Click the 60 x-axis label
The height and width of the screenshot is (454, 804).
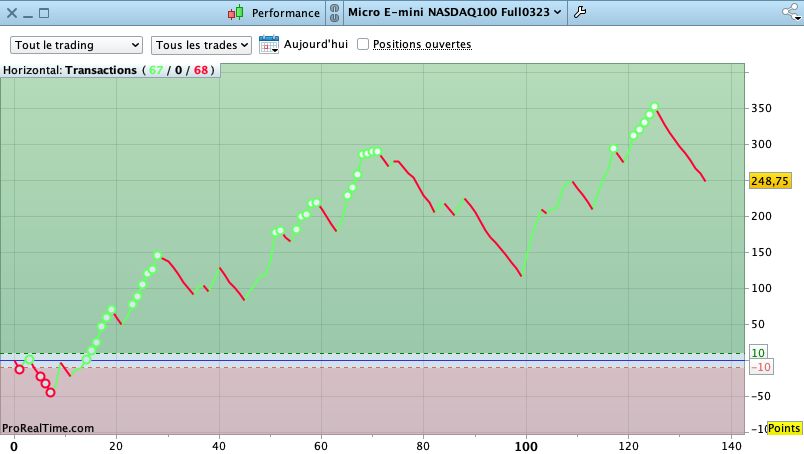[x=320, y=446]
